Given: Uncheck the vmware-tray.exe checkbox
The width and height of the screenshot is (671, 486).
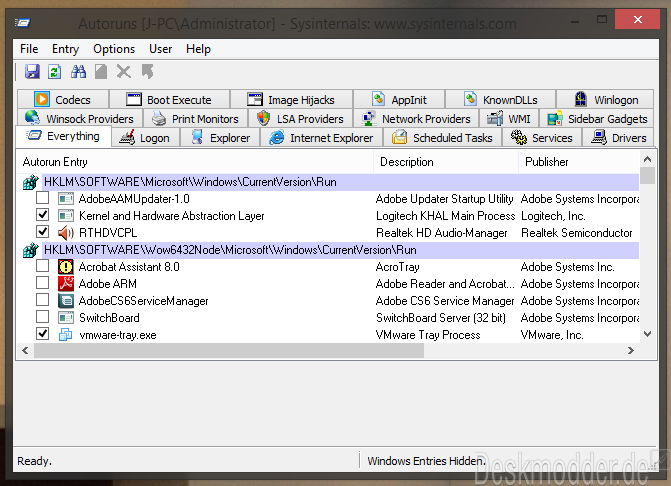Looking at the screenshot, I should click(x=42, y=333).
